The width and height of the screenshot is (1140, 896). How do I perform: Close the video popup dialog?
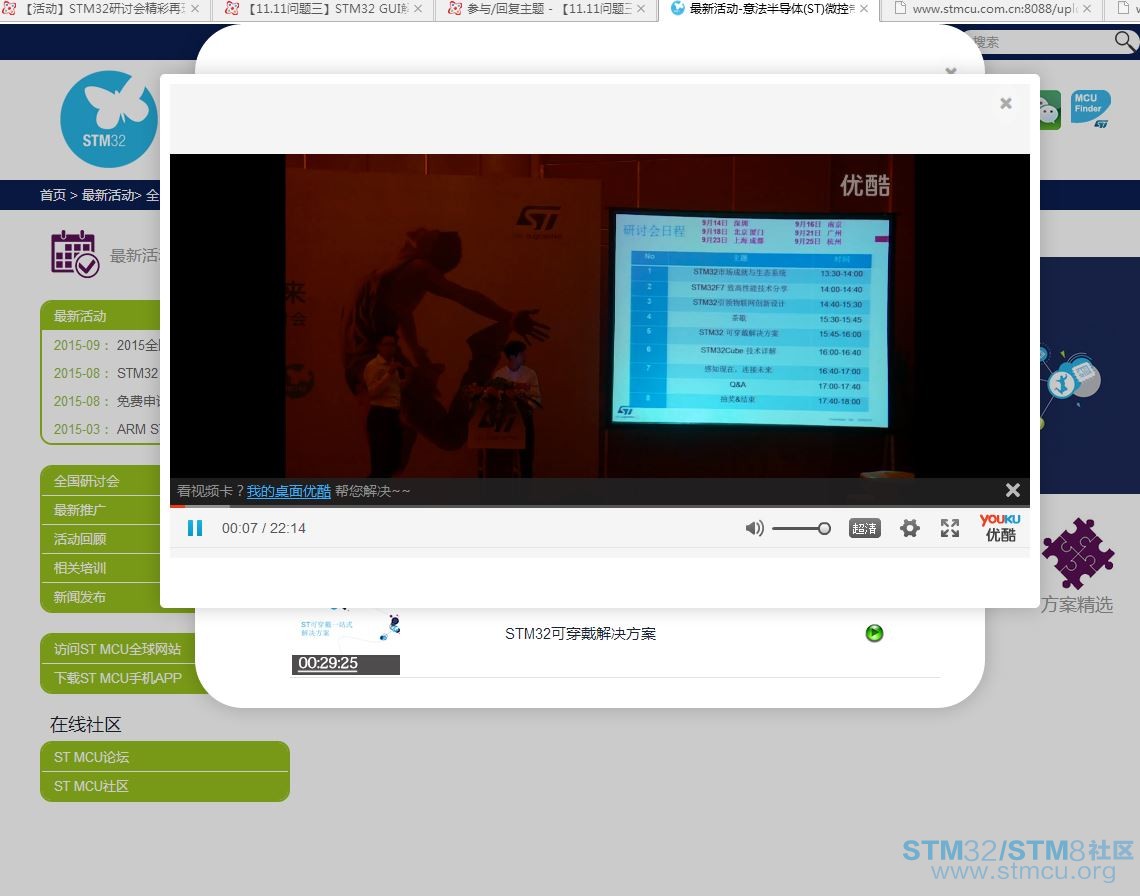(1005, 103)
